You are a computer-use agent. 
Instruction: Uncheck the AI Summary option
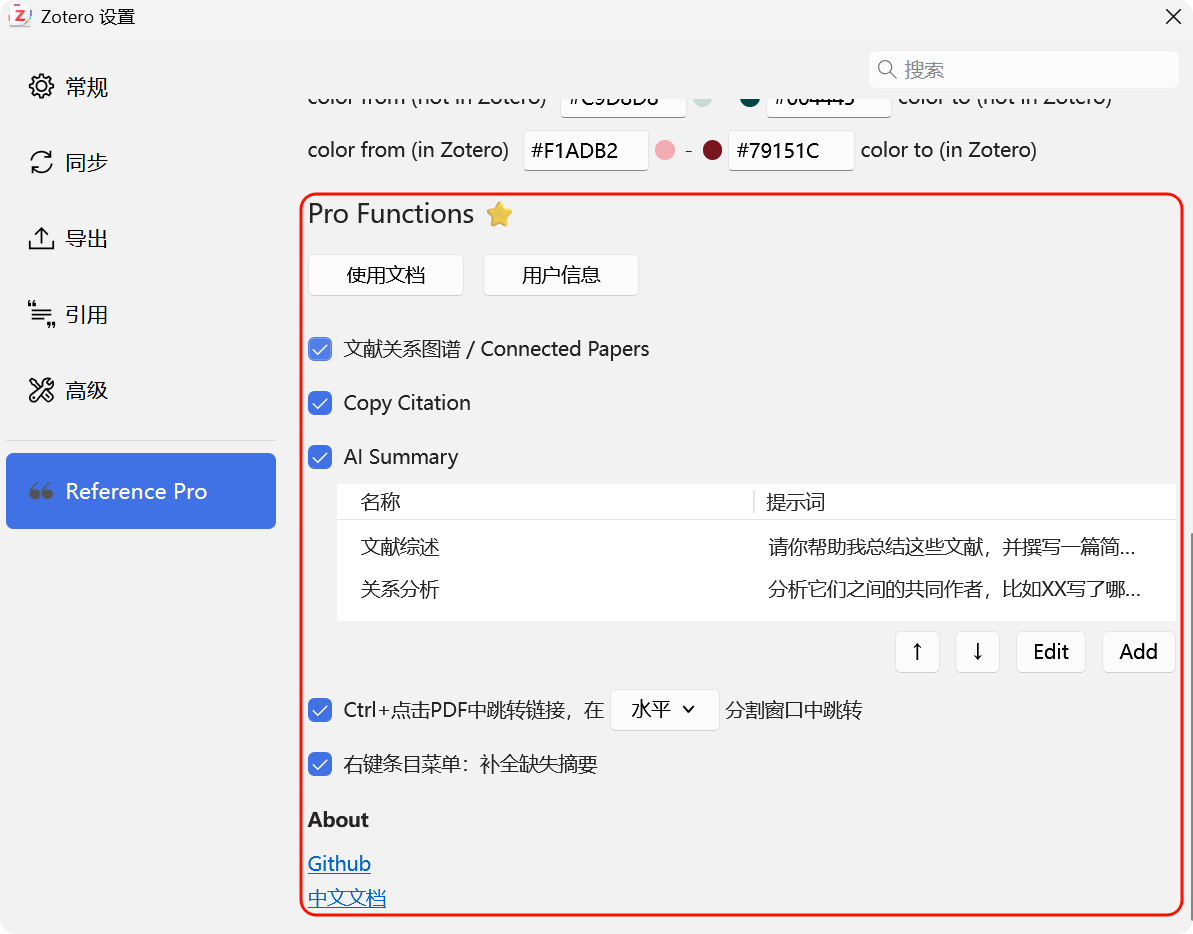(320, 457)
